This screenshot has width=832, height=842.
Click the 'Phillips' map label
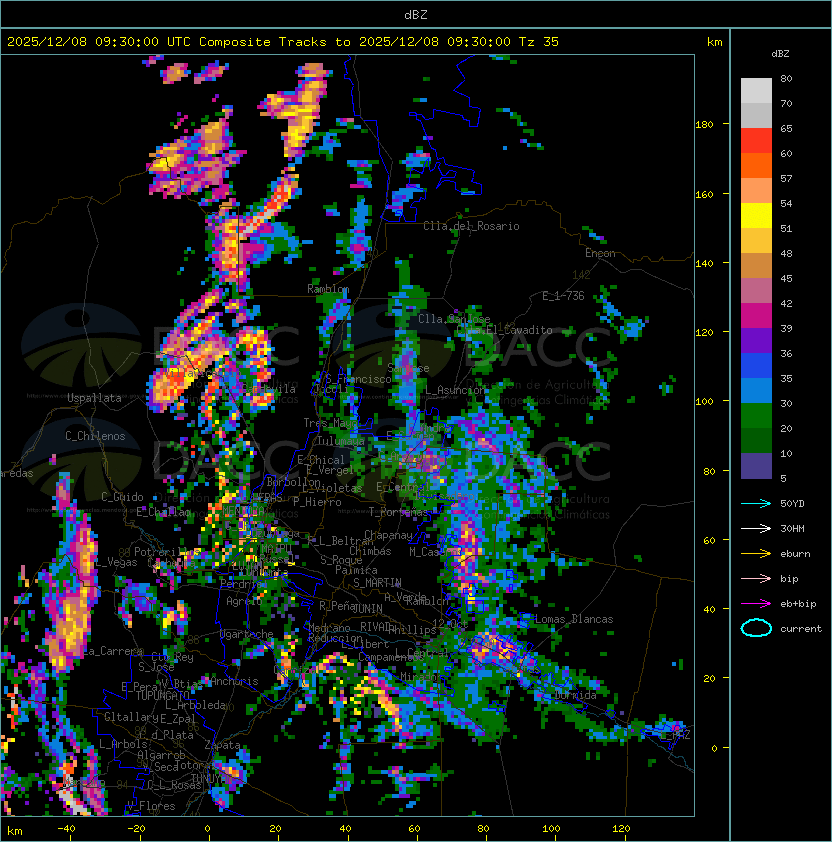(x=412, y=629)
